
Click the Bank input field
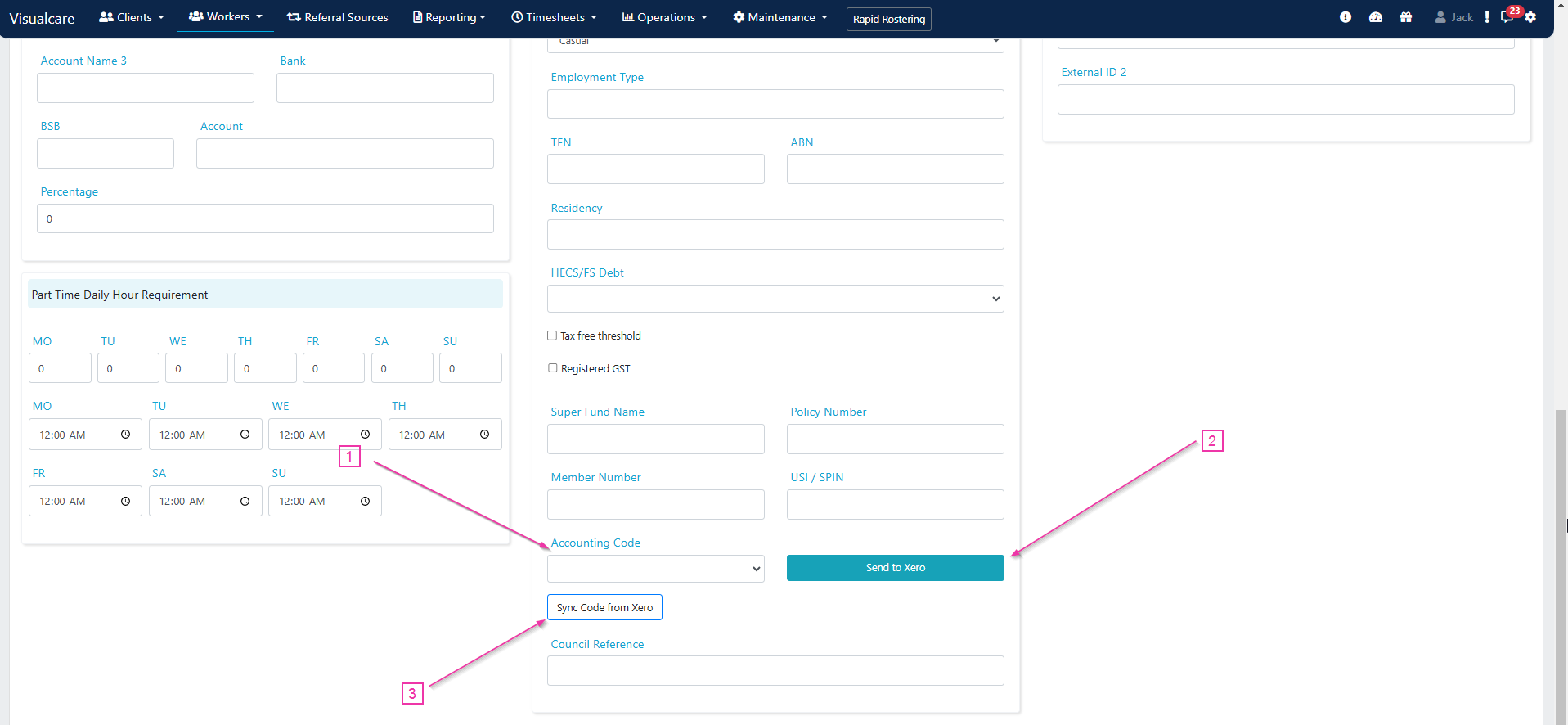coord(385,88)
